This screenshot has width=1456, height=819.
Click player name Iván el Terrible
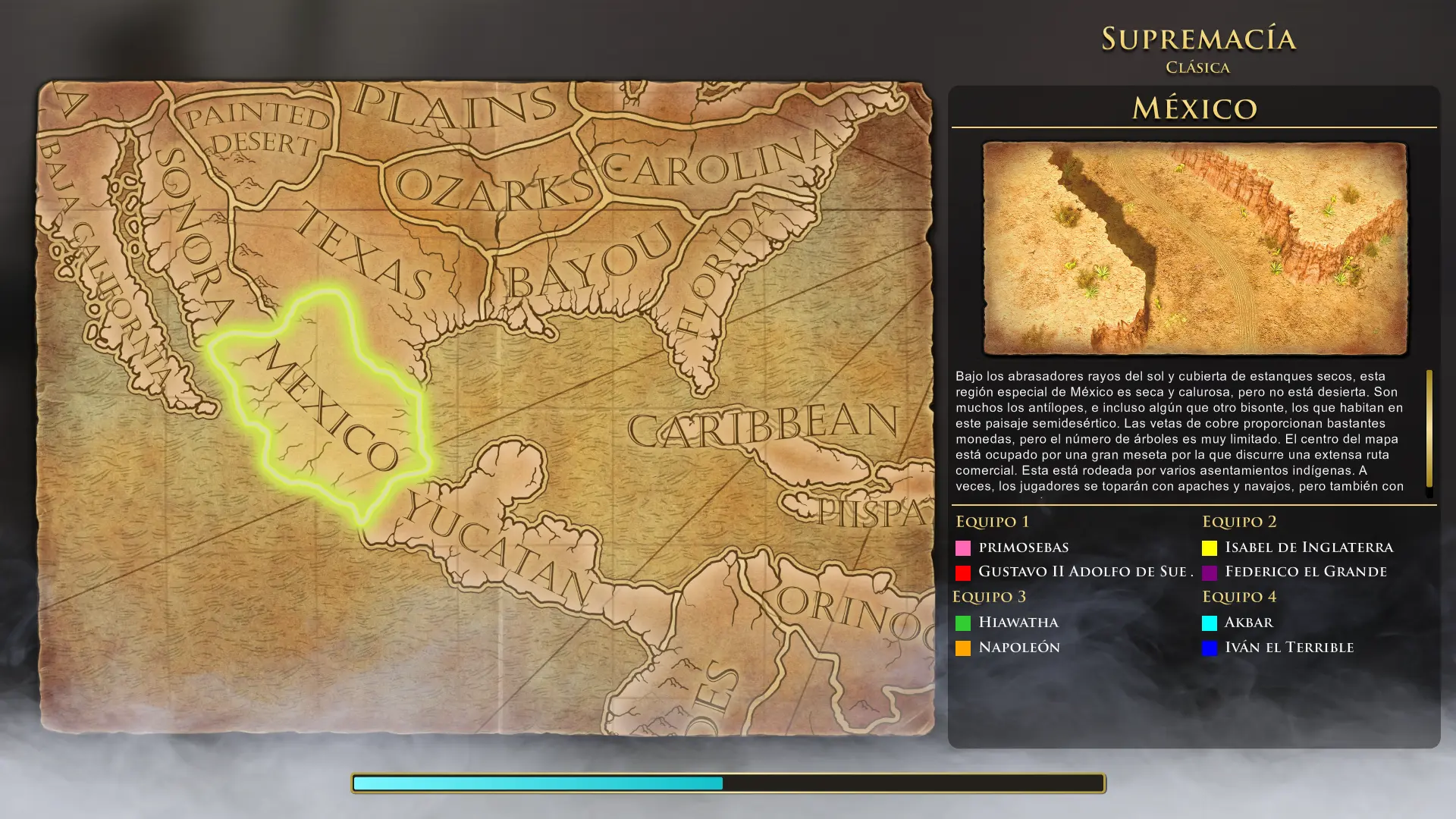(x=1289, y=648)
